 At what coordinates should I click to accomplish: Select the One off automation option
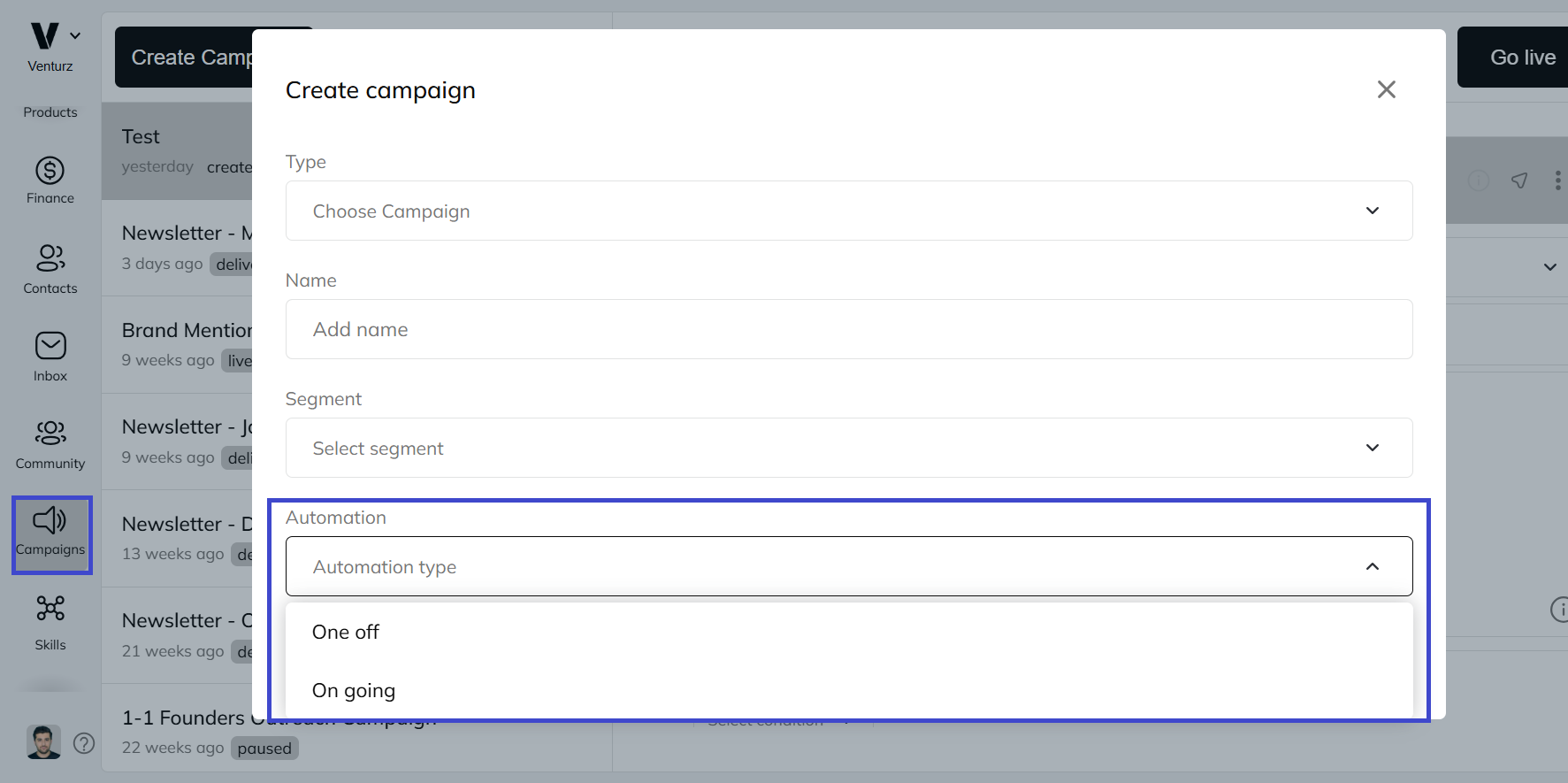pyautogui.click(x=346, y=632)
